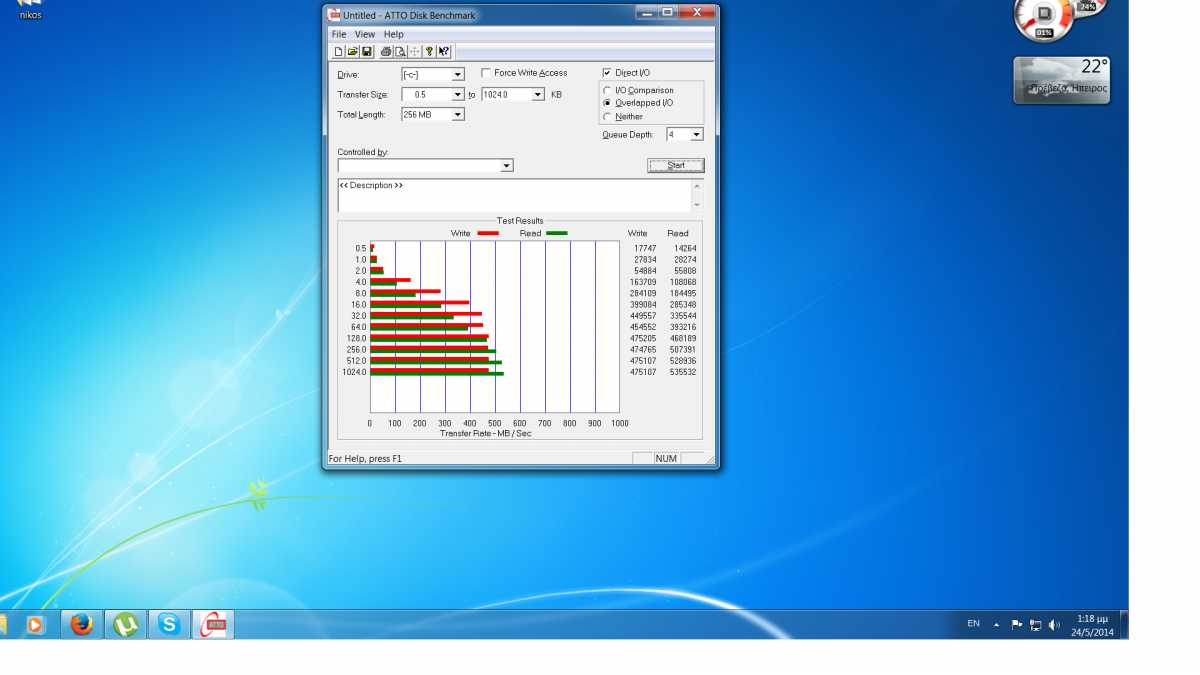Screen dimensions: 1200x675
Task: Select the Neither radio button
Action: pos(607,116)
